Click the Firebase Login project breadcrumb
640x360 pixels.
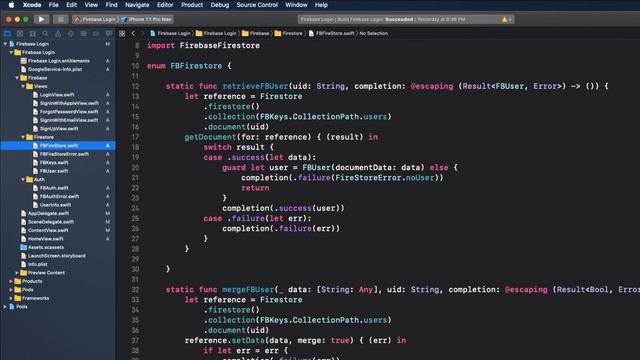(x=170, y=33)
